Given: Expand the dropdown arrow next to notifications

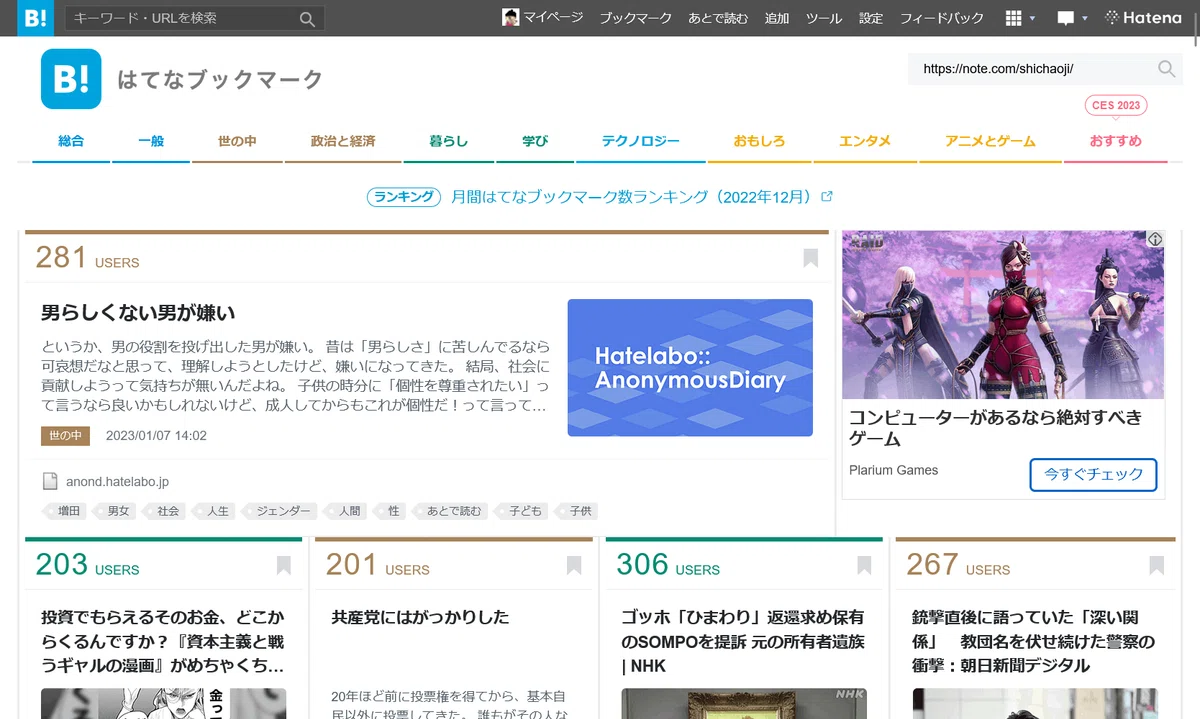Looking at the screenshot, I should coord(1085,19).
